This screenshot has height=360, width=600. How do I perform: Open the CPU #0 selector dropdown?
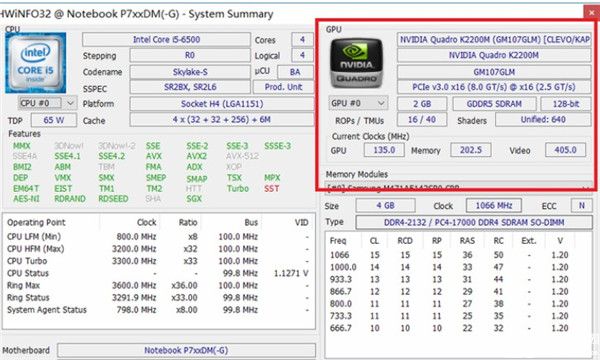[x=47, y=103]
